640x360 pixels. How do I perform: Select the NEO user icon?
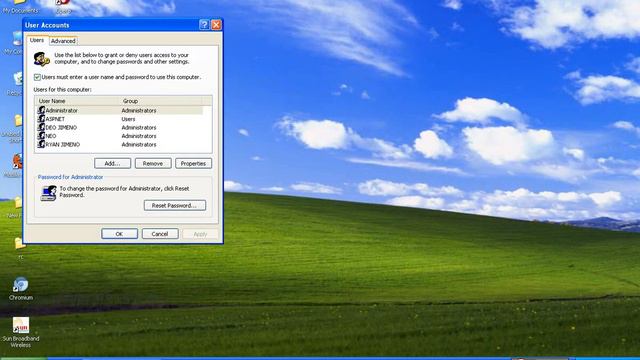click(41, 136)
